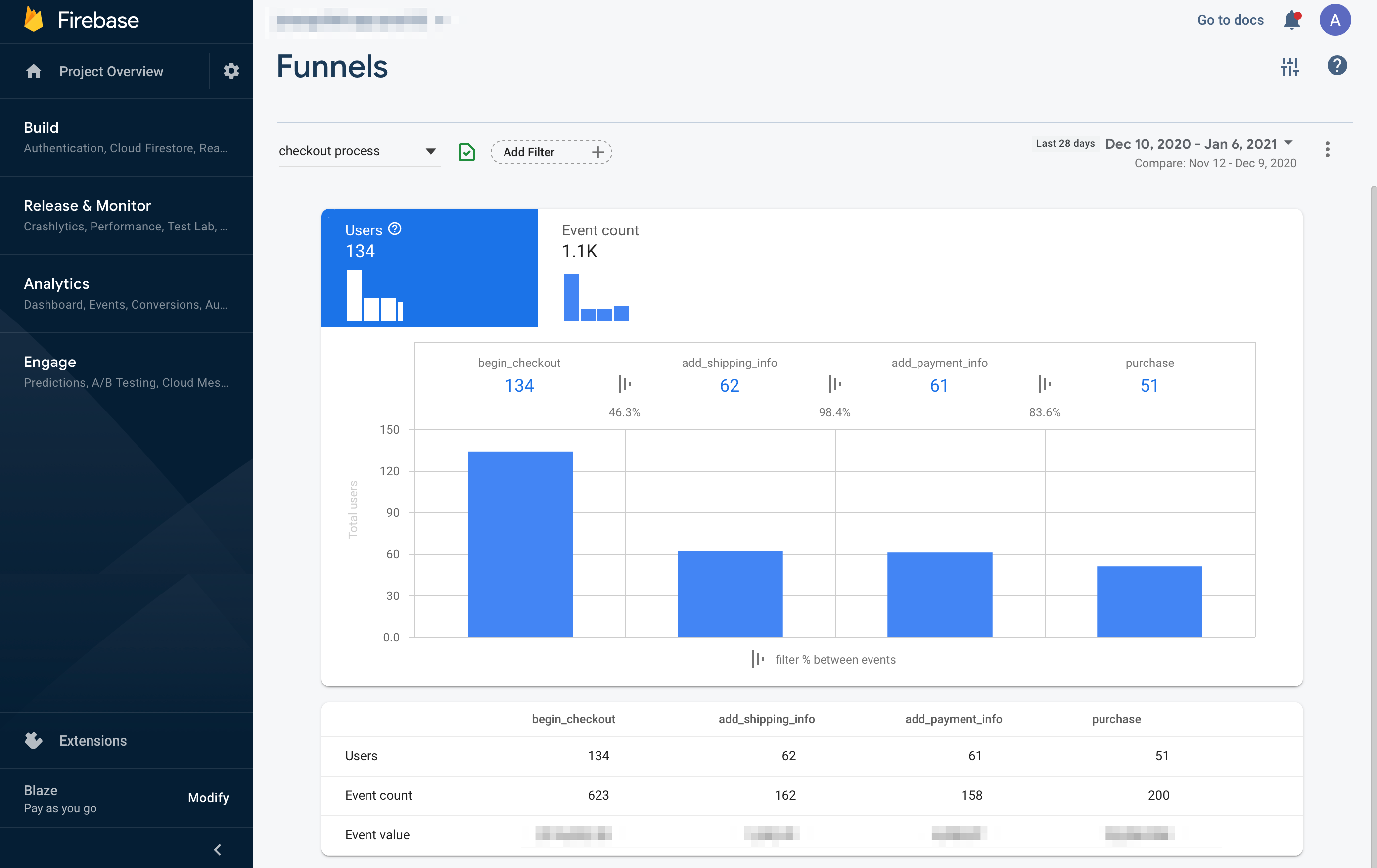Open the help question mark icon
The height and width of the screenshot is (868, 1377).
[x=1336, y=66]
